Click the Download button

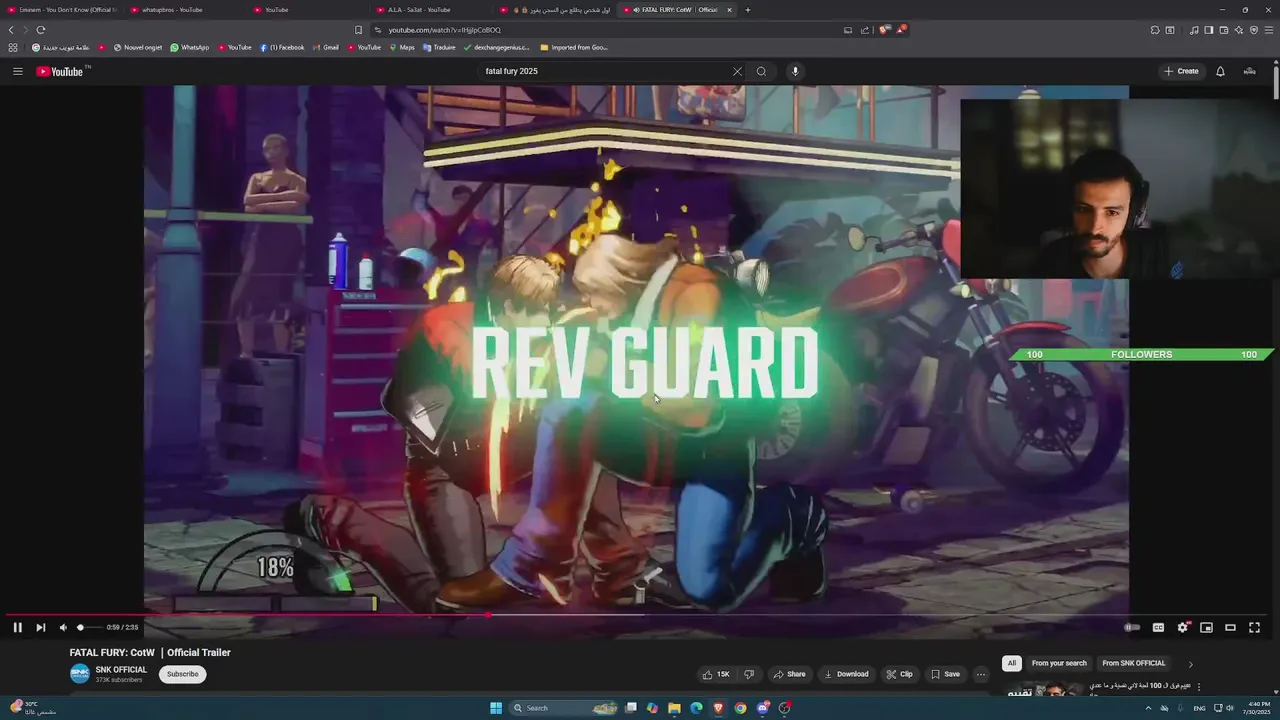(x=846, y=674)
